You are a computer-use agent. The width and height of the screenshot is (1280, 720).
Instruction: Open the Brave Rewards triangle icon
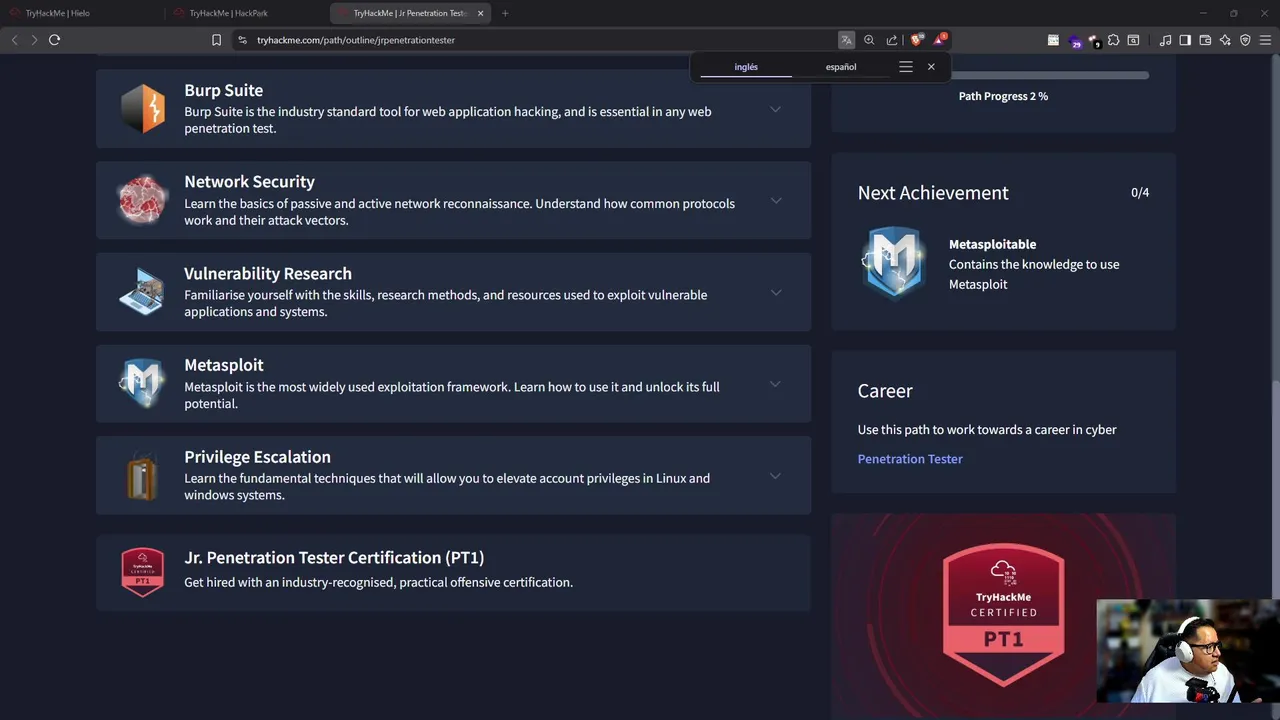coord(939,40)
